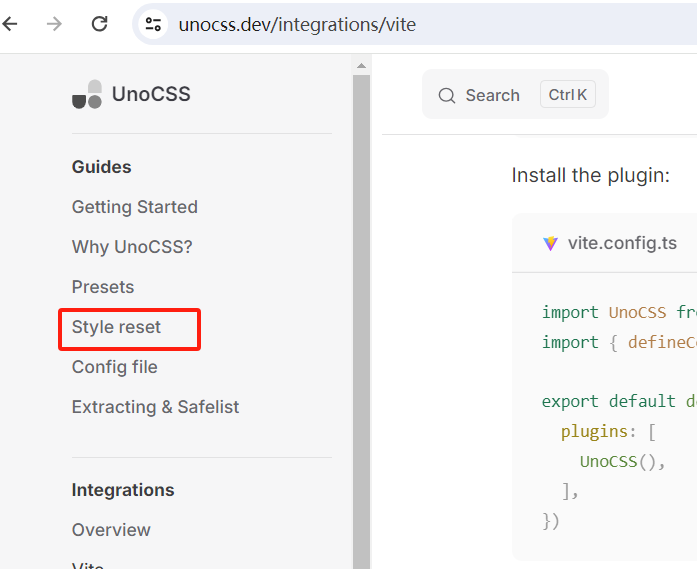Open the Config file guide
697x569 pixels.
click(115, 367)
